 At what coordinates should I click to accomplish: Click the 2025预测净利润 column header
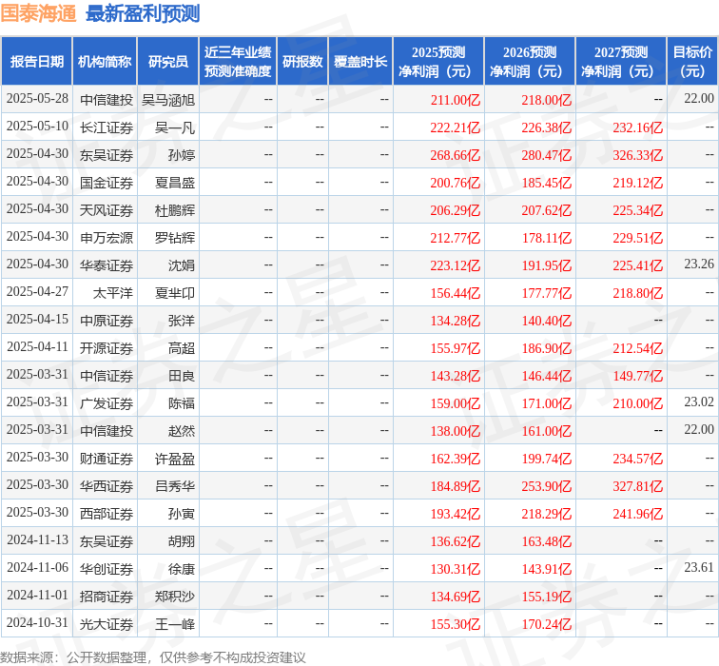point(438,61)
